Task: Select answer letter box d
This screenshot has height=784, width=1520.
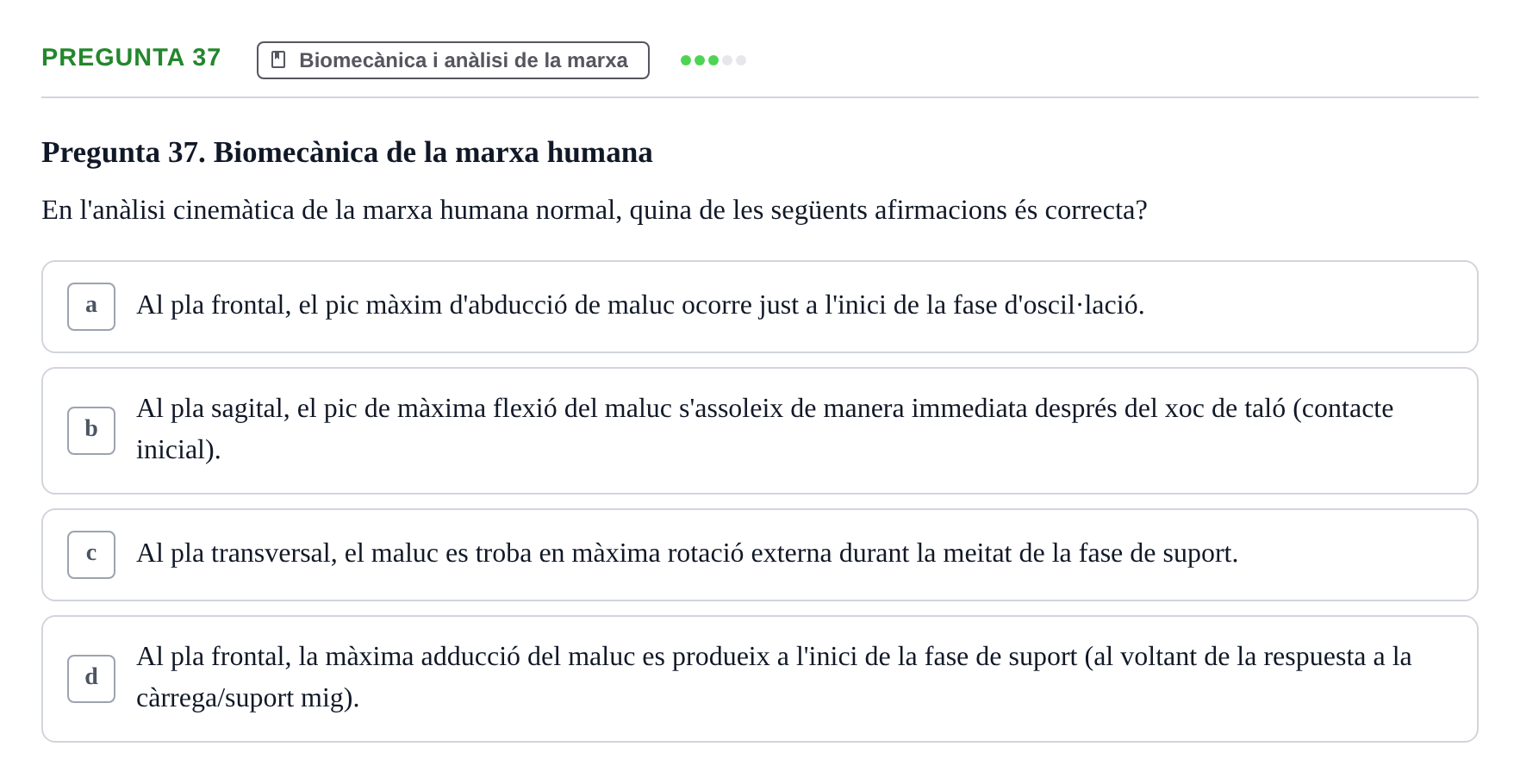Action: pyautogui.click(x=91, y=679)
